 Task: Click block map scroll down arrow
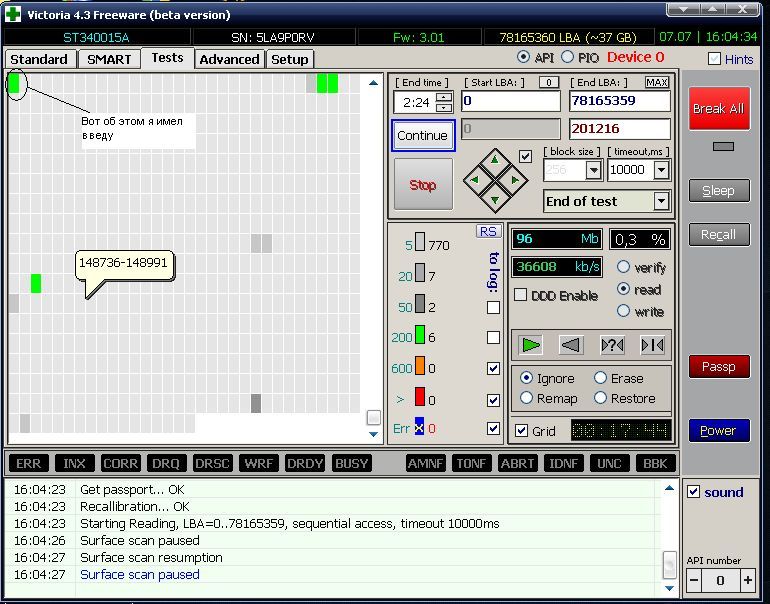tap(373, 434)
